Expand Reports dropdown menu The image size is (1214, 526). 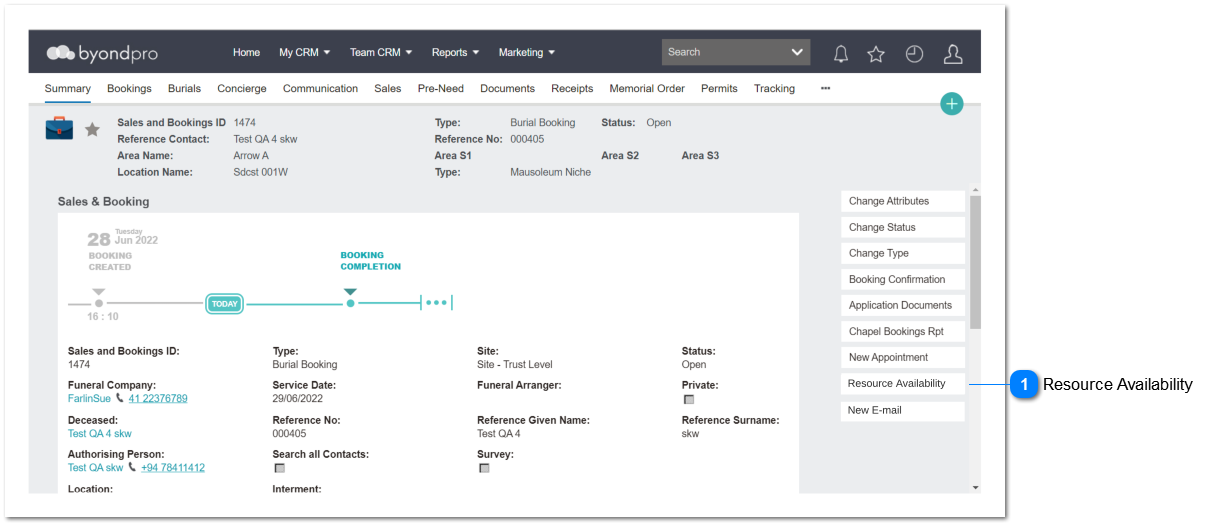click(x=455, y=52)
